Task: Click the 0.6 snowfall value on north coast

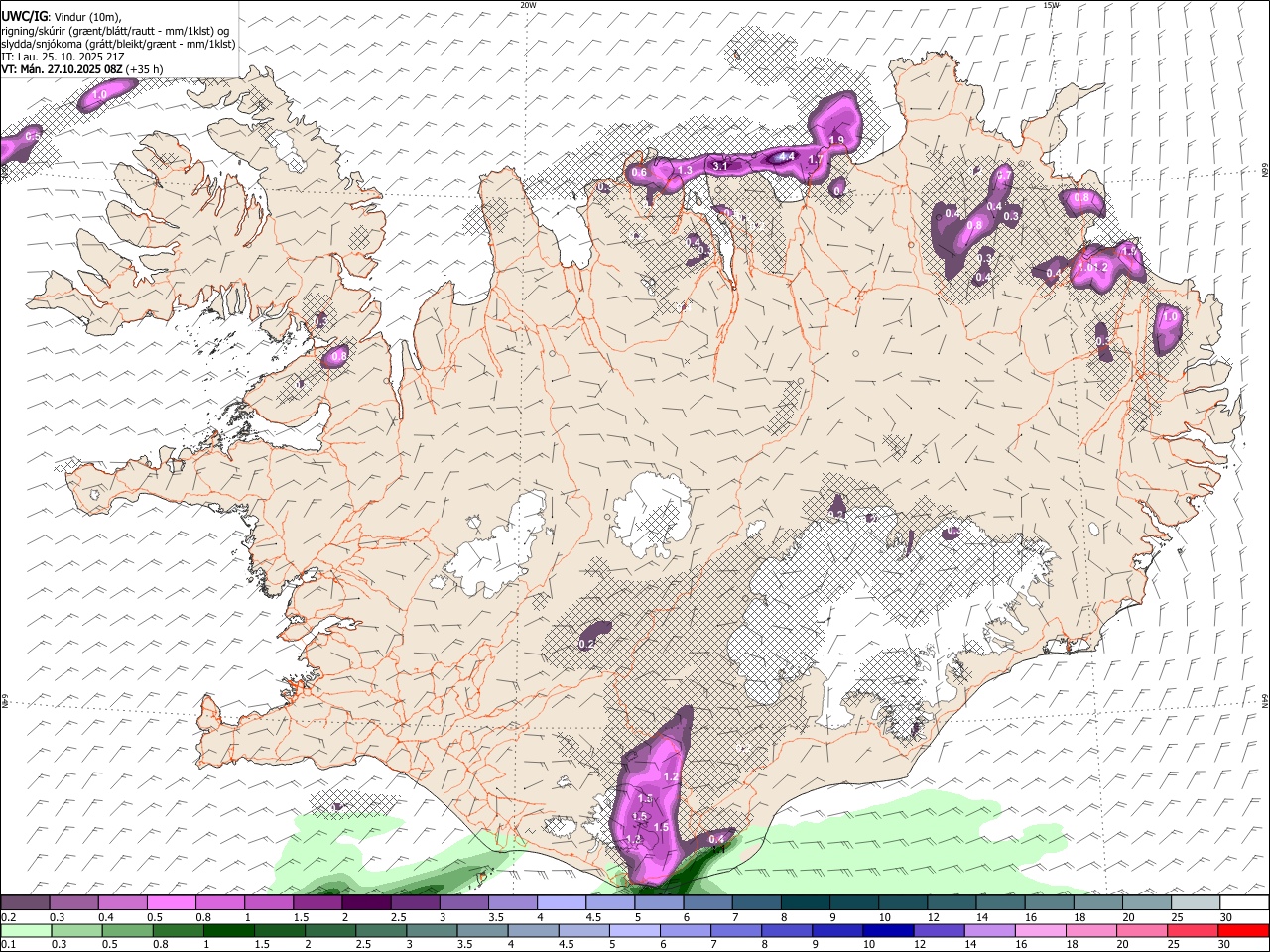Action: pyautogui.click(x=639, y=173)
